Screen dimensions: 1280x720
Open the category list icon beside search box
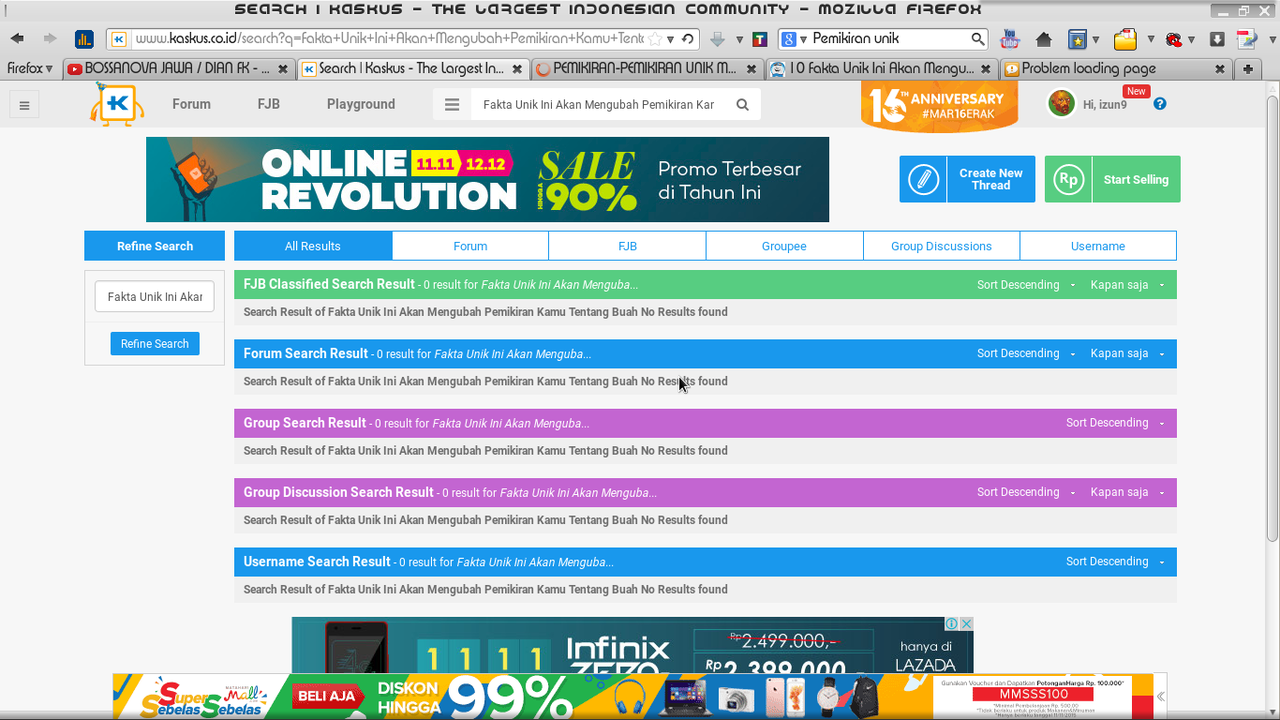pyautogui.click(x=452, y=104)
